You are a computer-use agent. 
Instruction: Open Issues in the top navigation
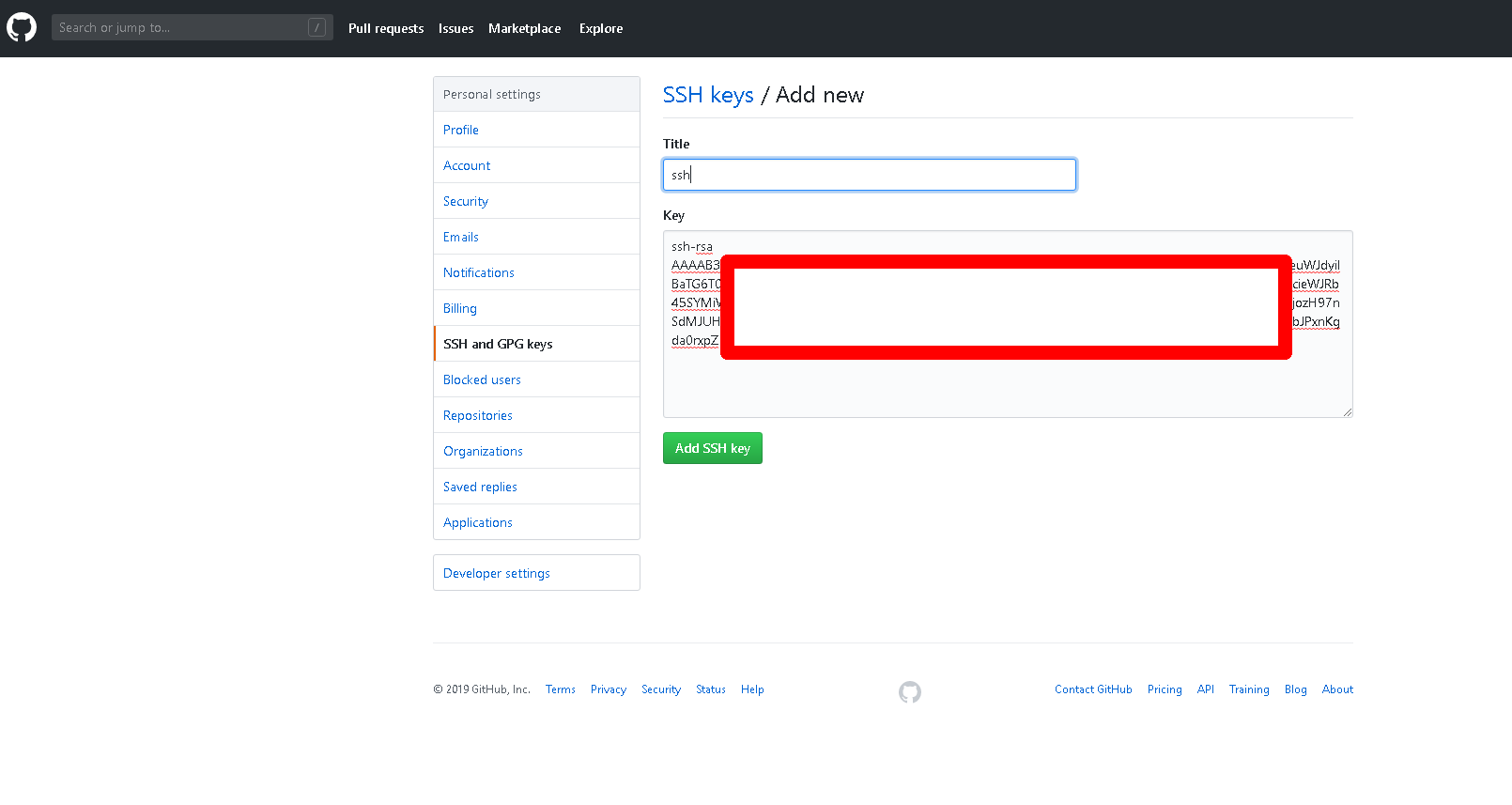point(455,28)
